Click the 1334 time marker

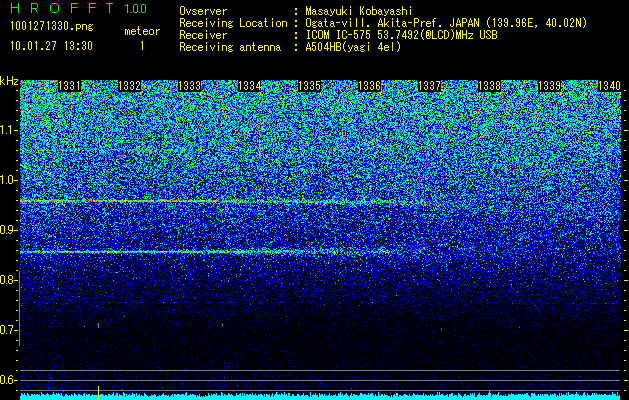[250, 86]
